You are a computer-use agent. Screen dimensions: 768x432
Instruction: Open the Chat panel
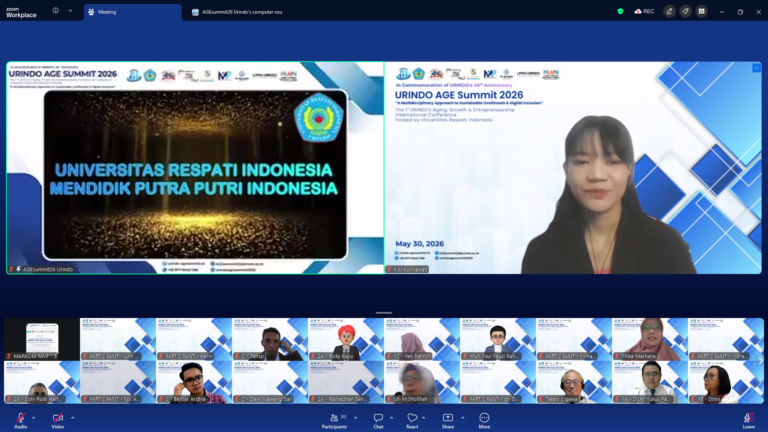[378, 420]
